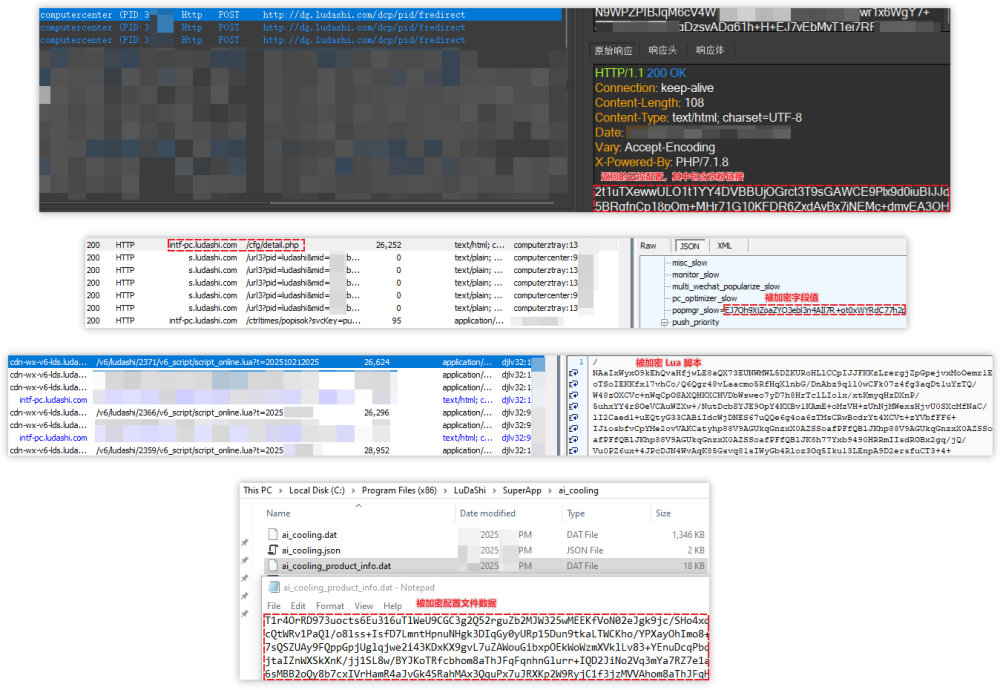The height and width of the screenshot is (690, 1000).
Task: Click the Connection: keep-alive header line
Action: pos(654,88)
